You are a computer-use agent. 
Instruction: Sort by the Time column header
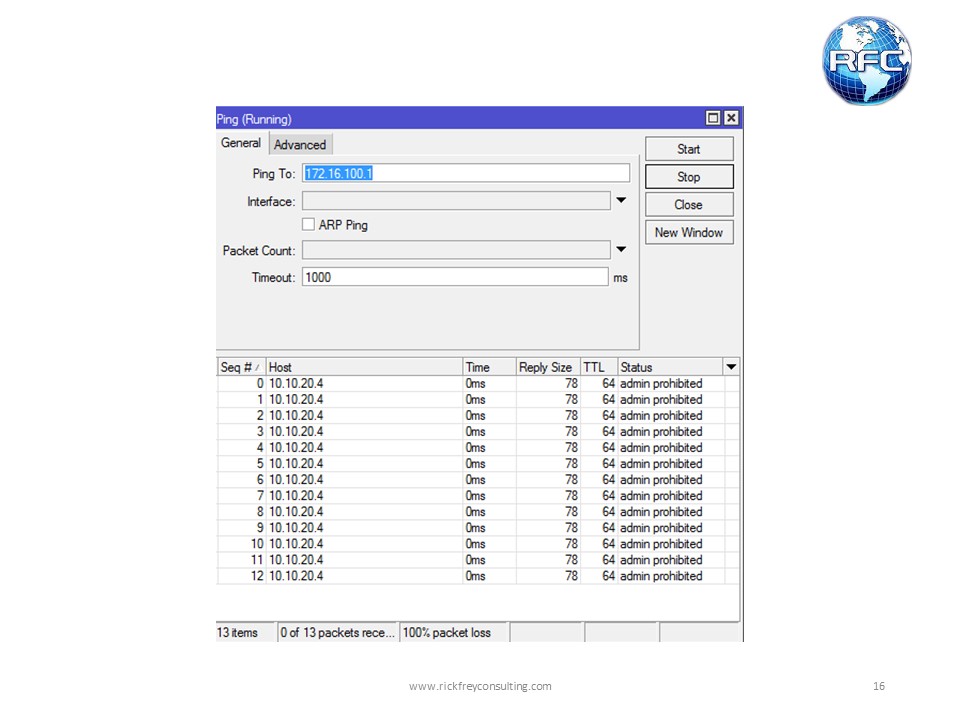(489, 367)
